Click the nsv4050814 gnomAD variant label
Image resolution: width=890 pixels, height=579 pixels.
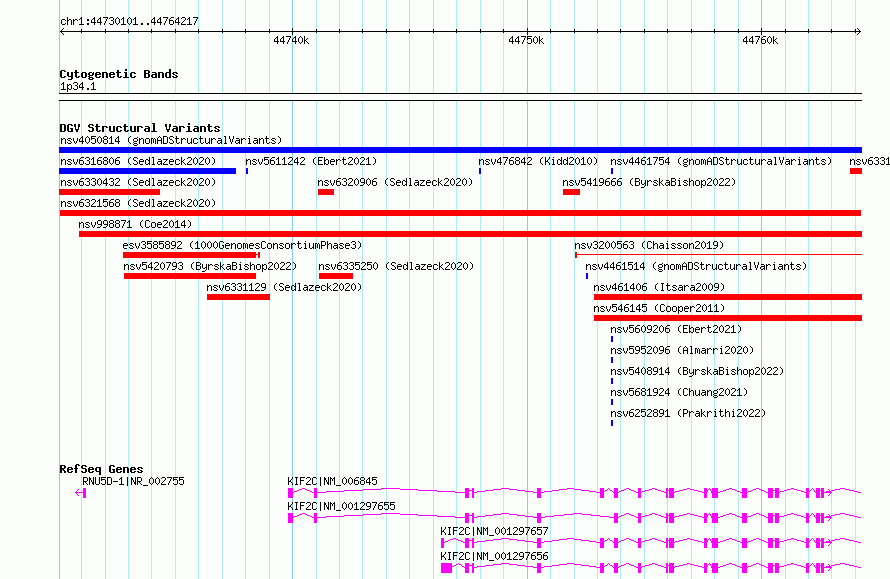(x=171, y=140)
